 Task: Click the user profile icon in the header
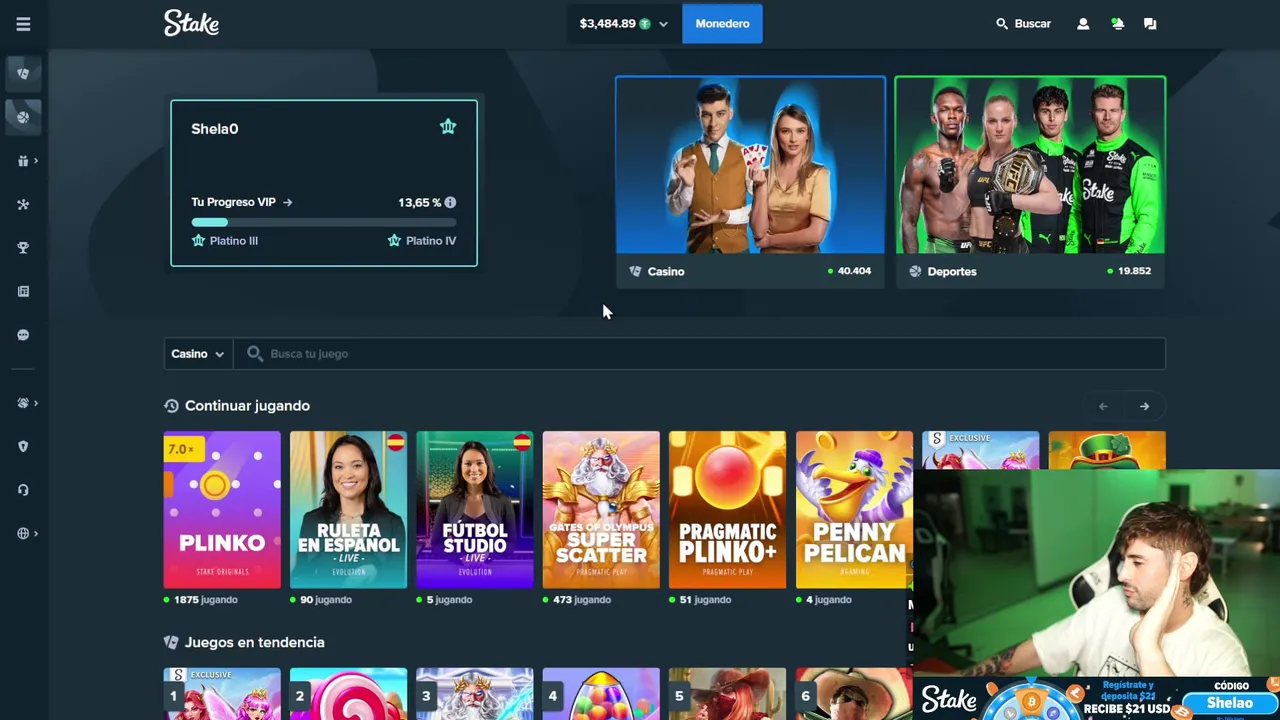[1083, 24]
